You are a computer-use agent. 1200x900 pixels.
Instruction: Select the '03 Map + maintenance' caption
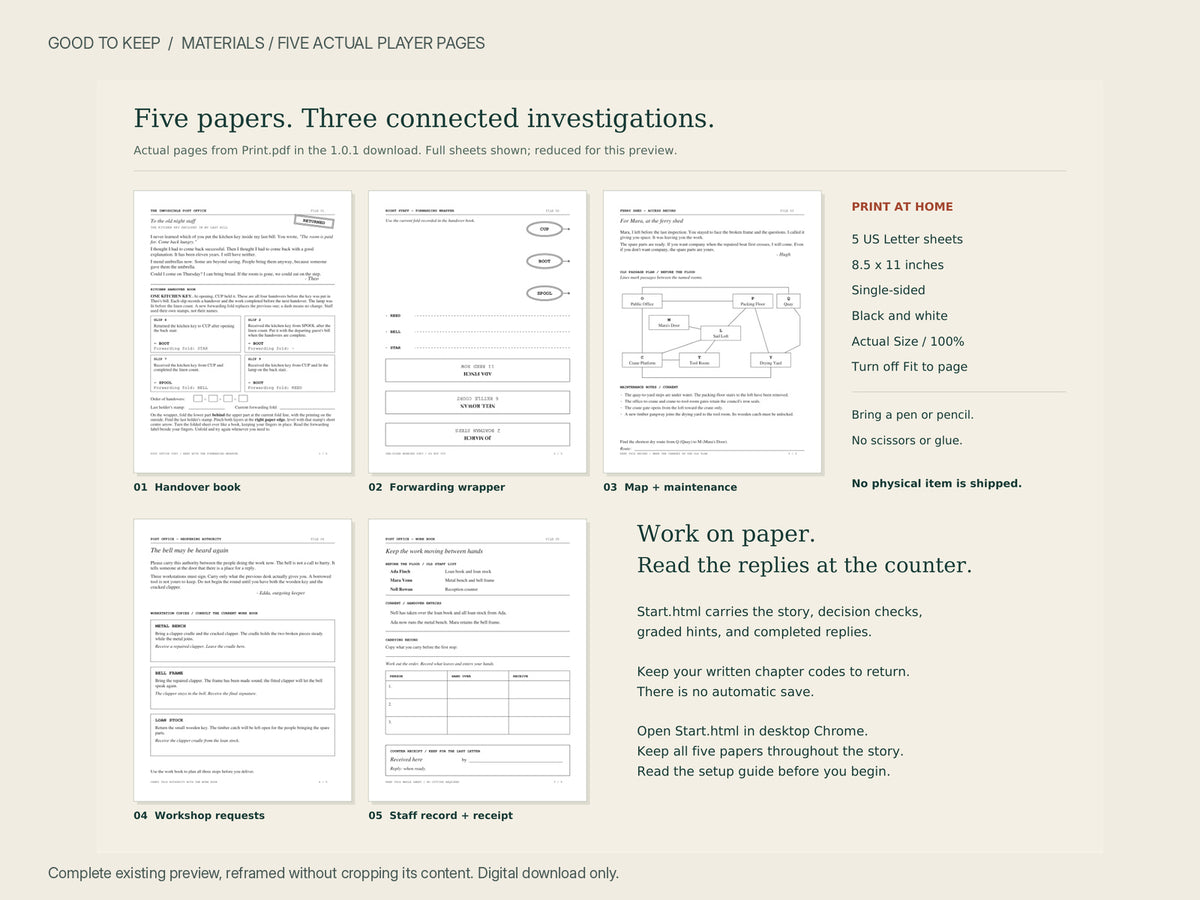(x=670, y=487)
